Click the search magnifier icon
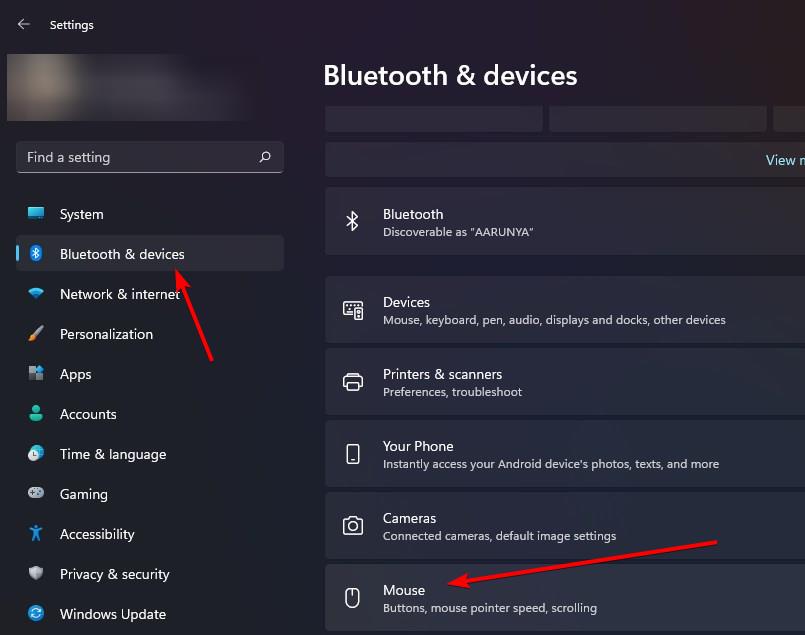805x635 pixels. (x=265, y=157)
